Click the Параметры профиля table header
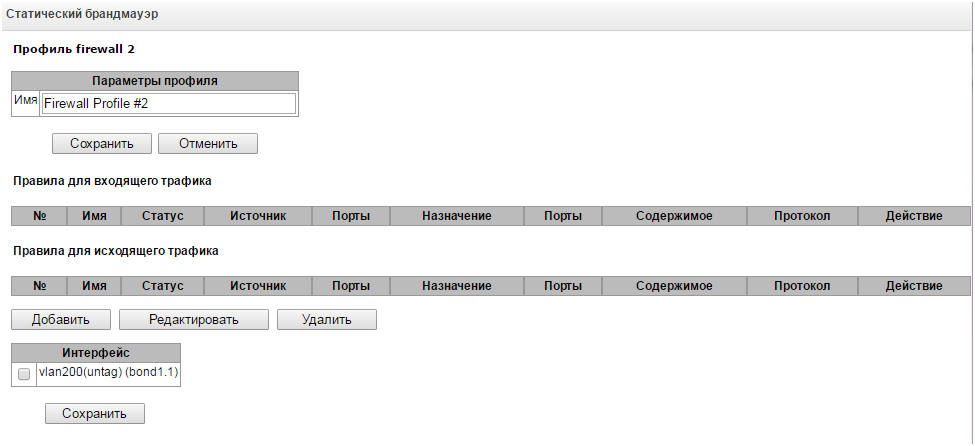Screen dimensions: 975x446 tap(155, 80)
